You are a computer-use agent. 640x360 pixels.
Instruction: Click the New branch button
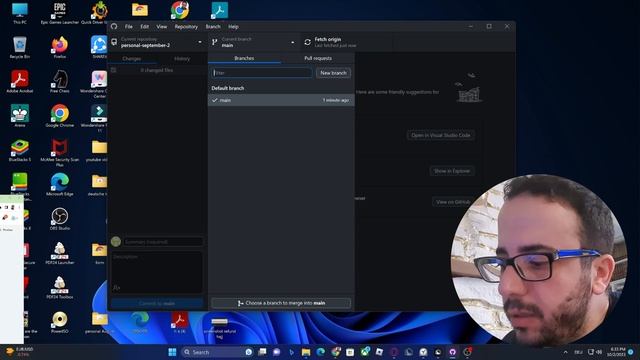coord(333,73)
